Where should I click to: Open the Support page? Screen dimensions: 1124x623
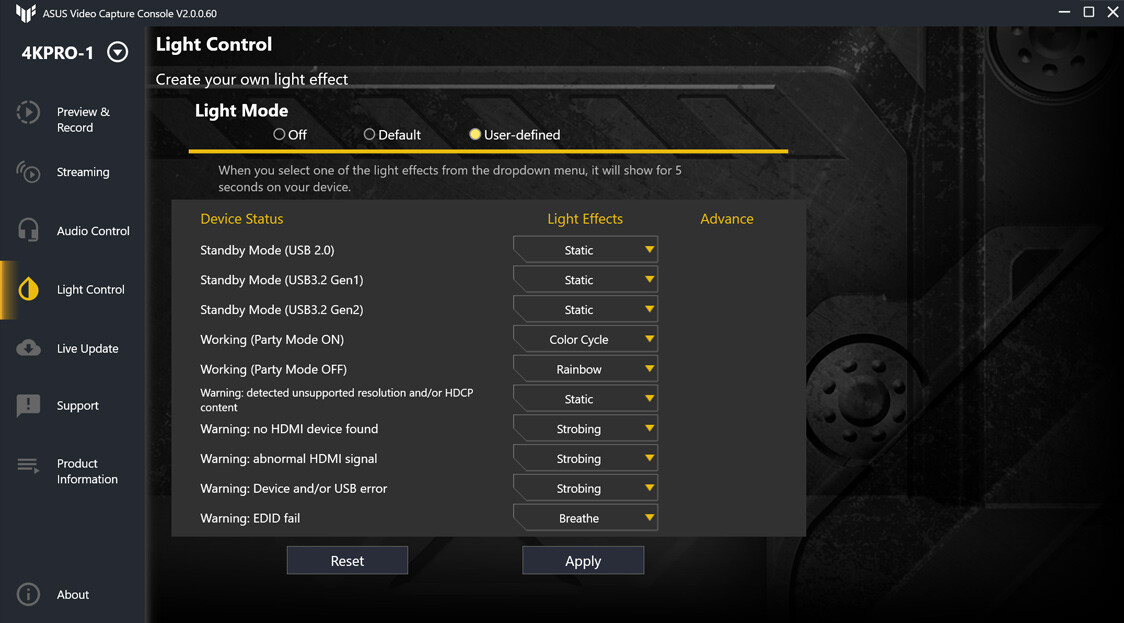77,406
